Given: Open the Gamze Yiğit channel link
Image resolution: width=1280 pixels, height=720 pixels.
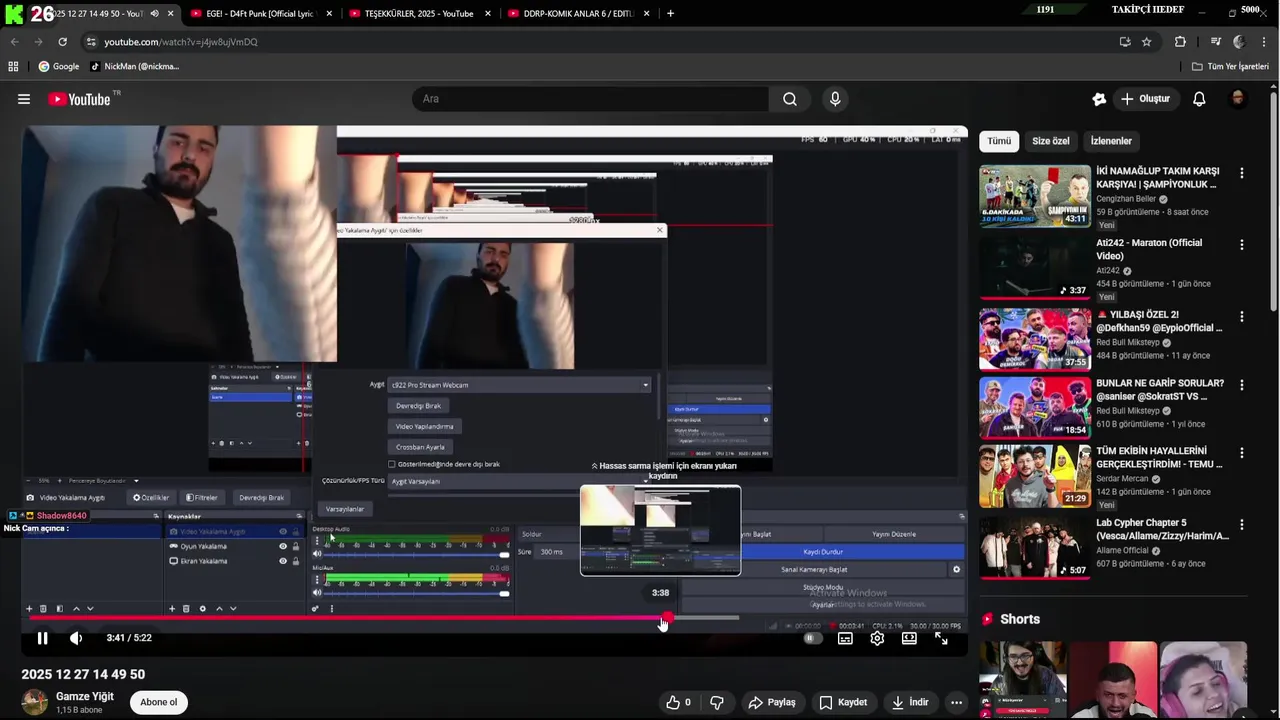Looking at the screenshot, I should (x=85, y=696).
